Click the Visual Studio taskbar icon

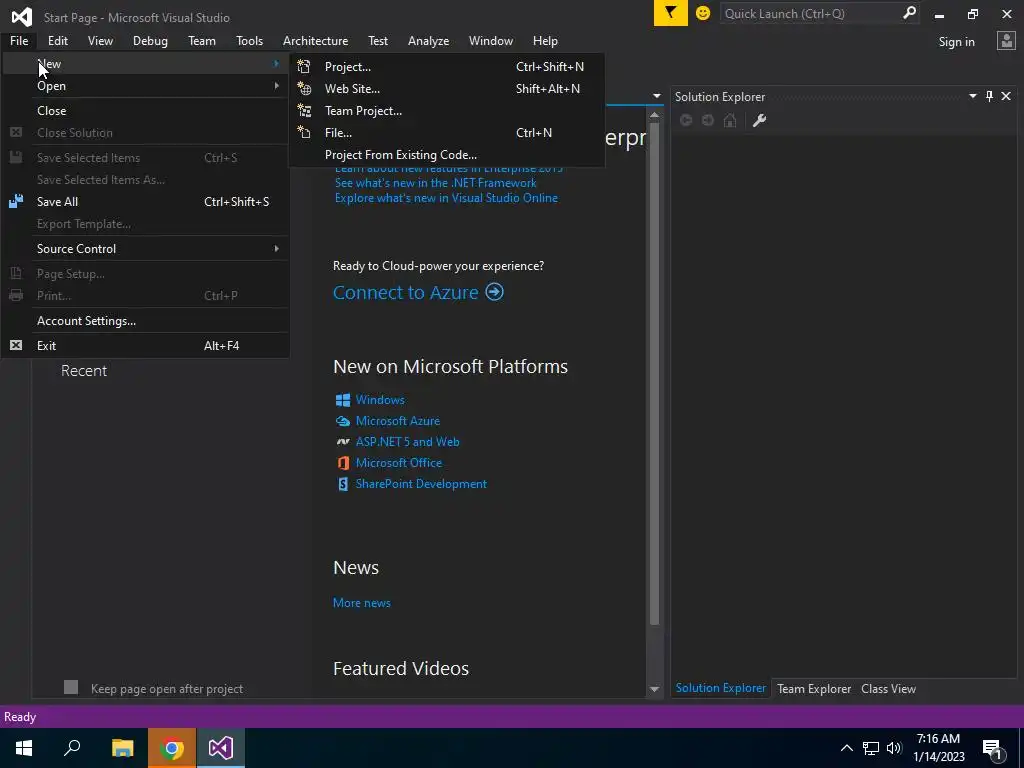[x=221, y=748]
